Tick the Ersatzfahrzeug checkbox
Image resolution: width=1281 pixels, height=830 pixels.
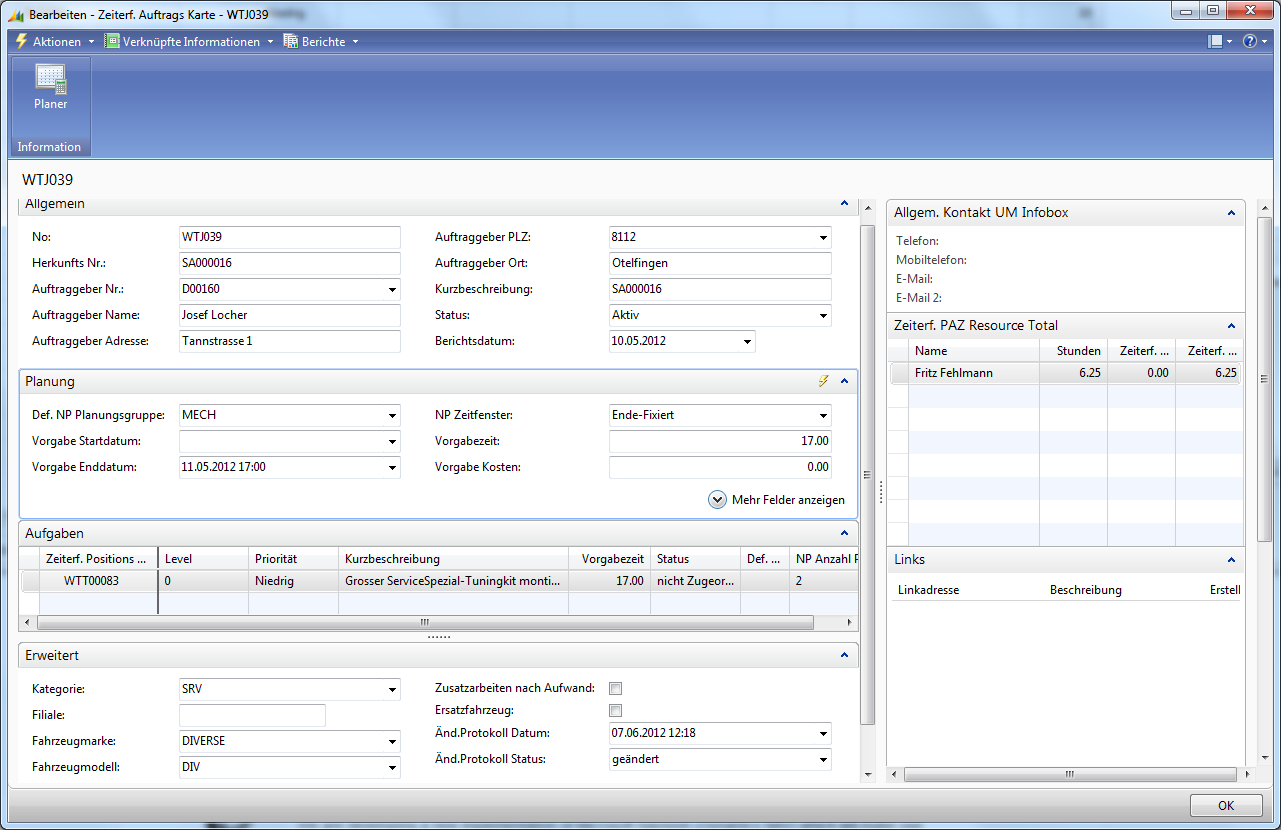point(616,711)
